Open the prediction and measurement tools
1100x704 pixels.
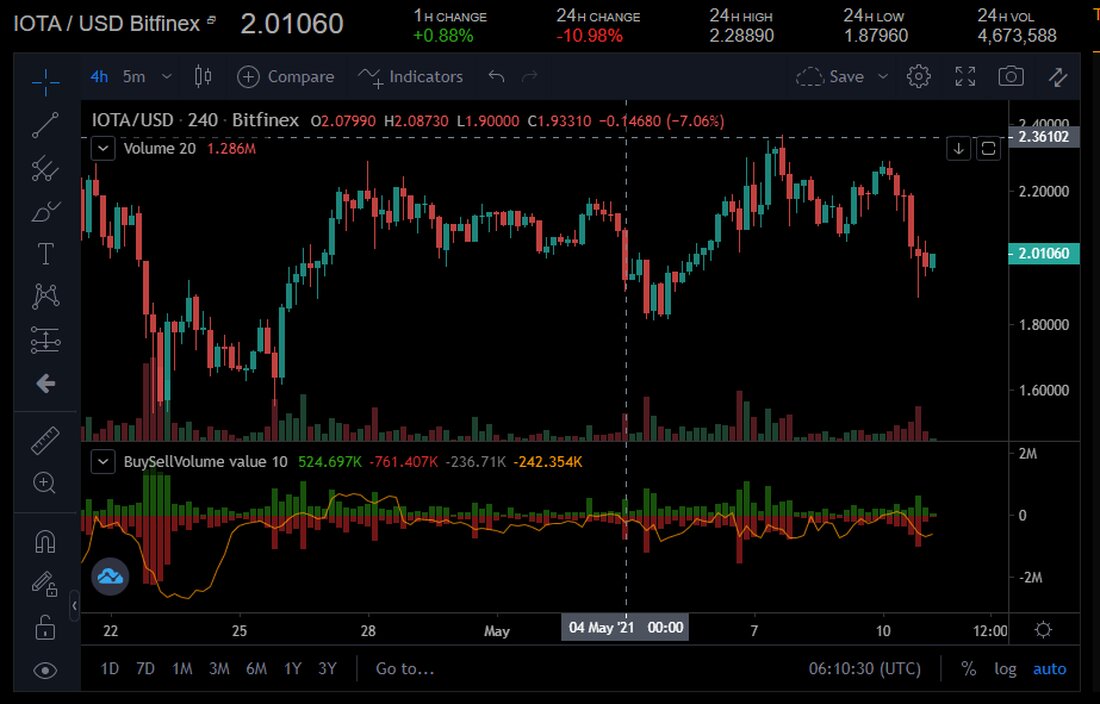tap(46, 340)
